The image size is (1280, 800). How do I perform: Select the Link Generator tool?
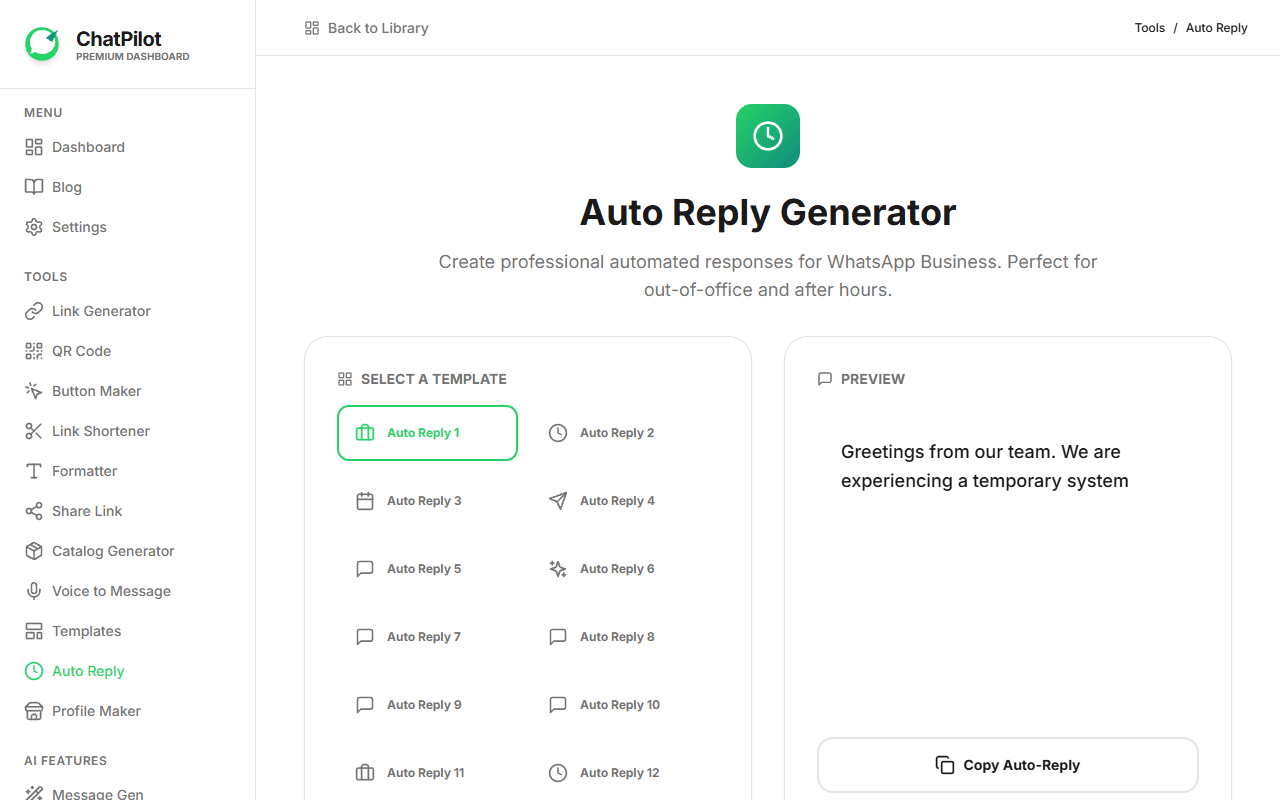100,311
